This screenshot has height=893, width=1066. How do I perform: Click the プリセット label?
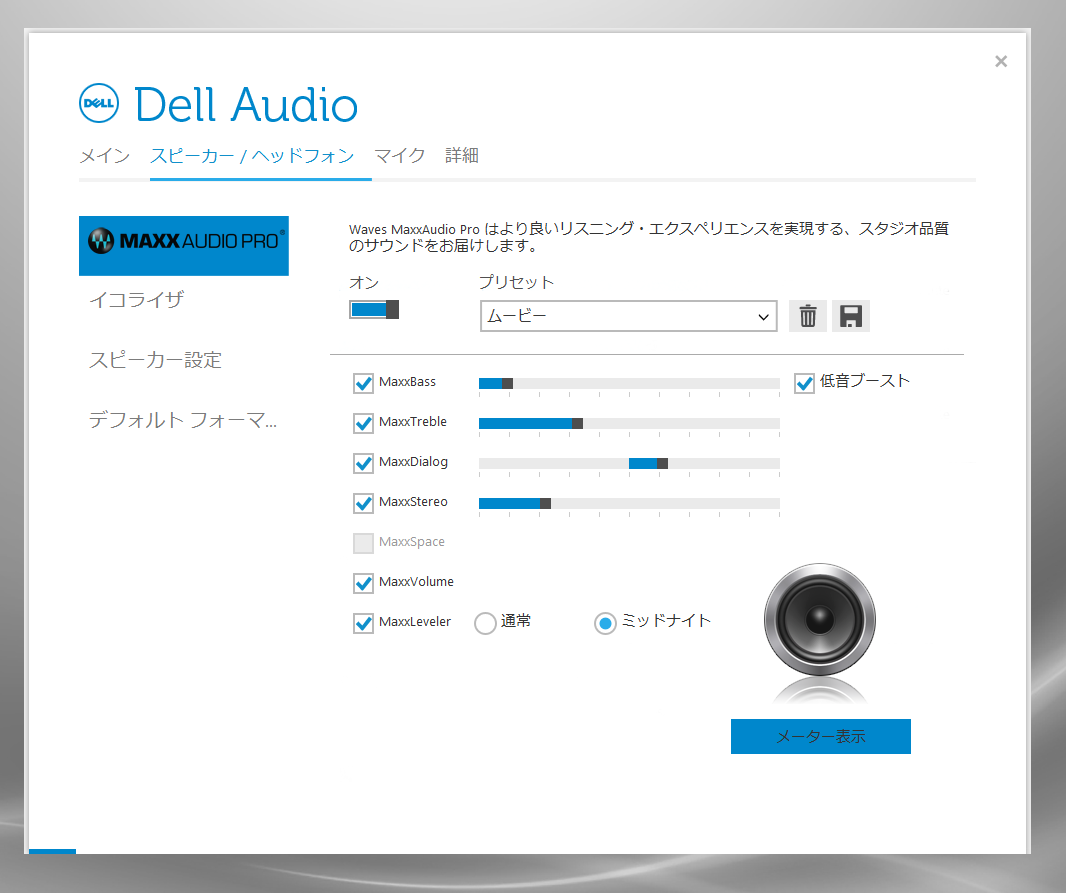pos(516,282)
